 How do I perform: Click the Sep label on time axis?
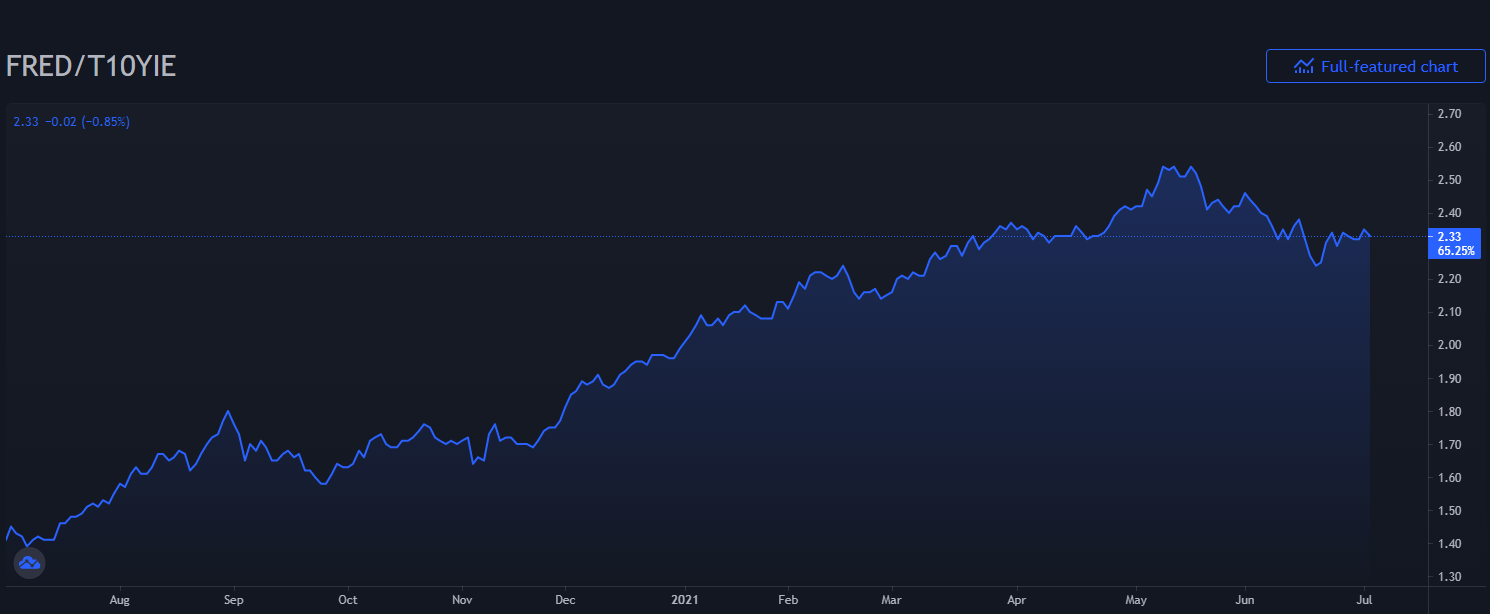coord(233,601)
